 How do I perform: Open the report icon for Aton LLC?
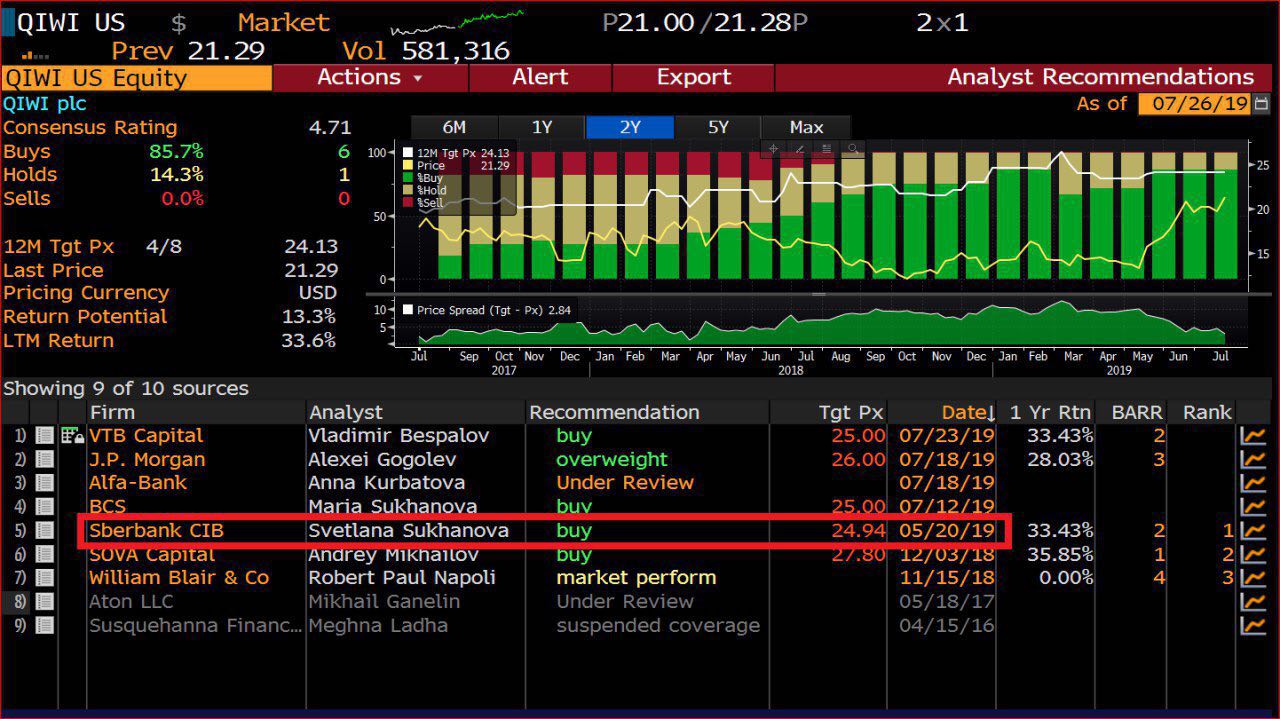coord(44,602)
